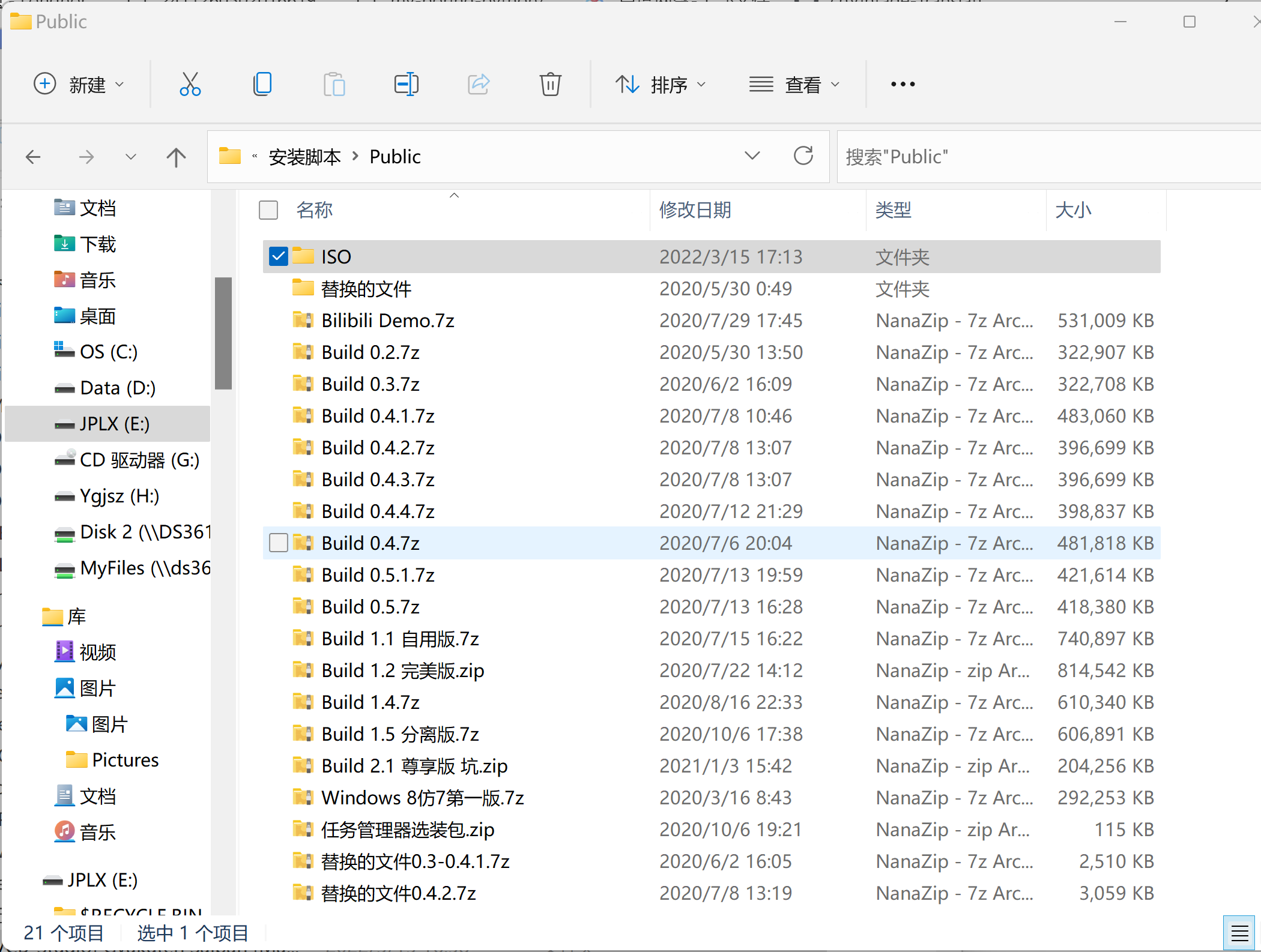The width and height of the screenshot is (1261, 952).
Task: Select 替换的文件 folder row
Action: click(x=712, y=289)
